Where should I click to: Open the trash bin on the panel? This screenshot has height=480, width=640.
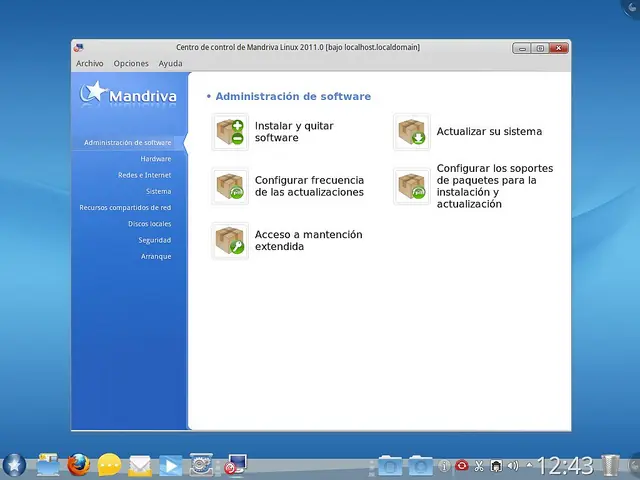point(610,465)
